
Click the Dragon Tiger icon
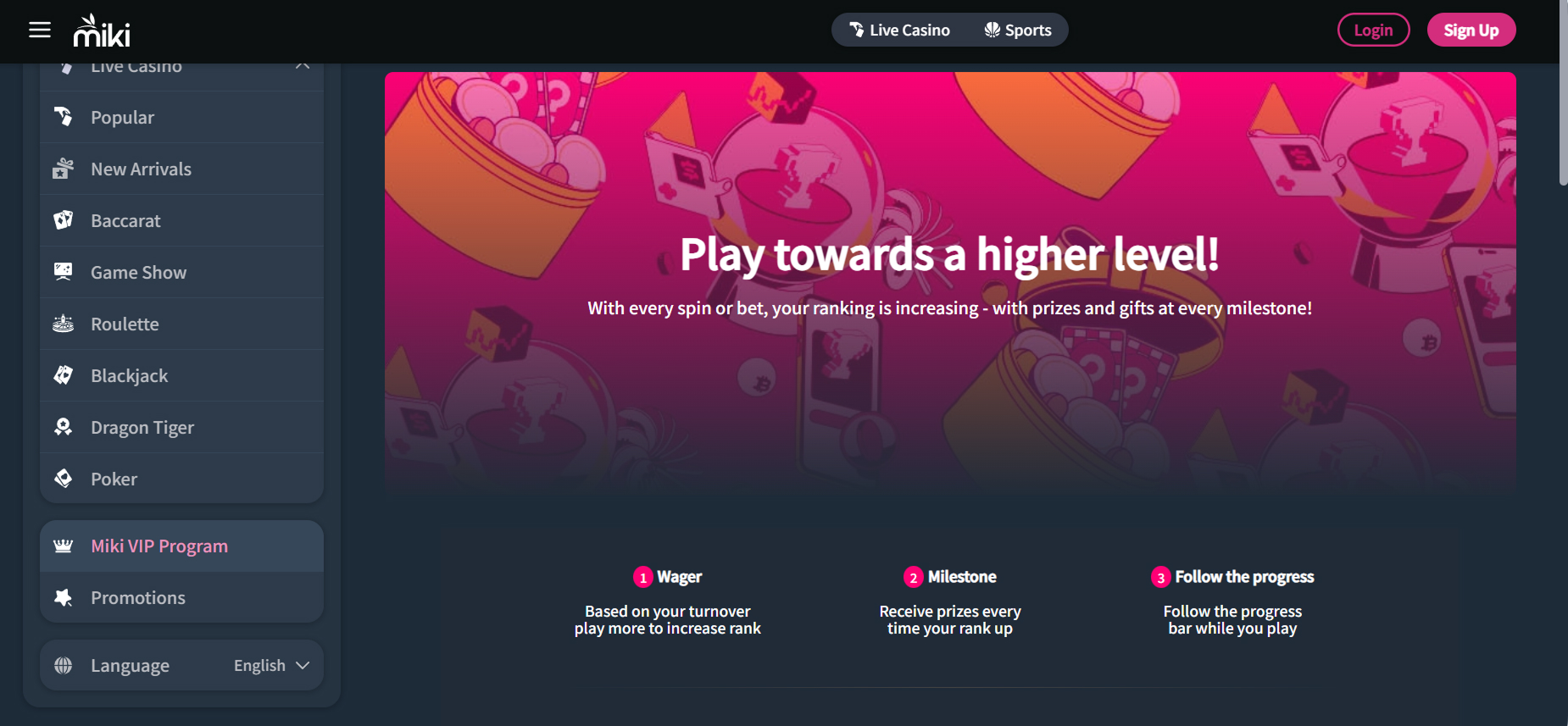pyautogui.click(x=64, y=427)
